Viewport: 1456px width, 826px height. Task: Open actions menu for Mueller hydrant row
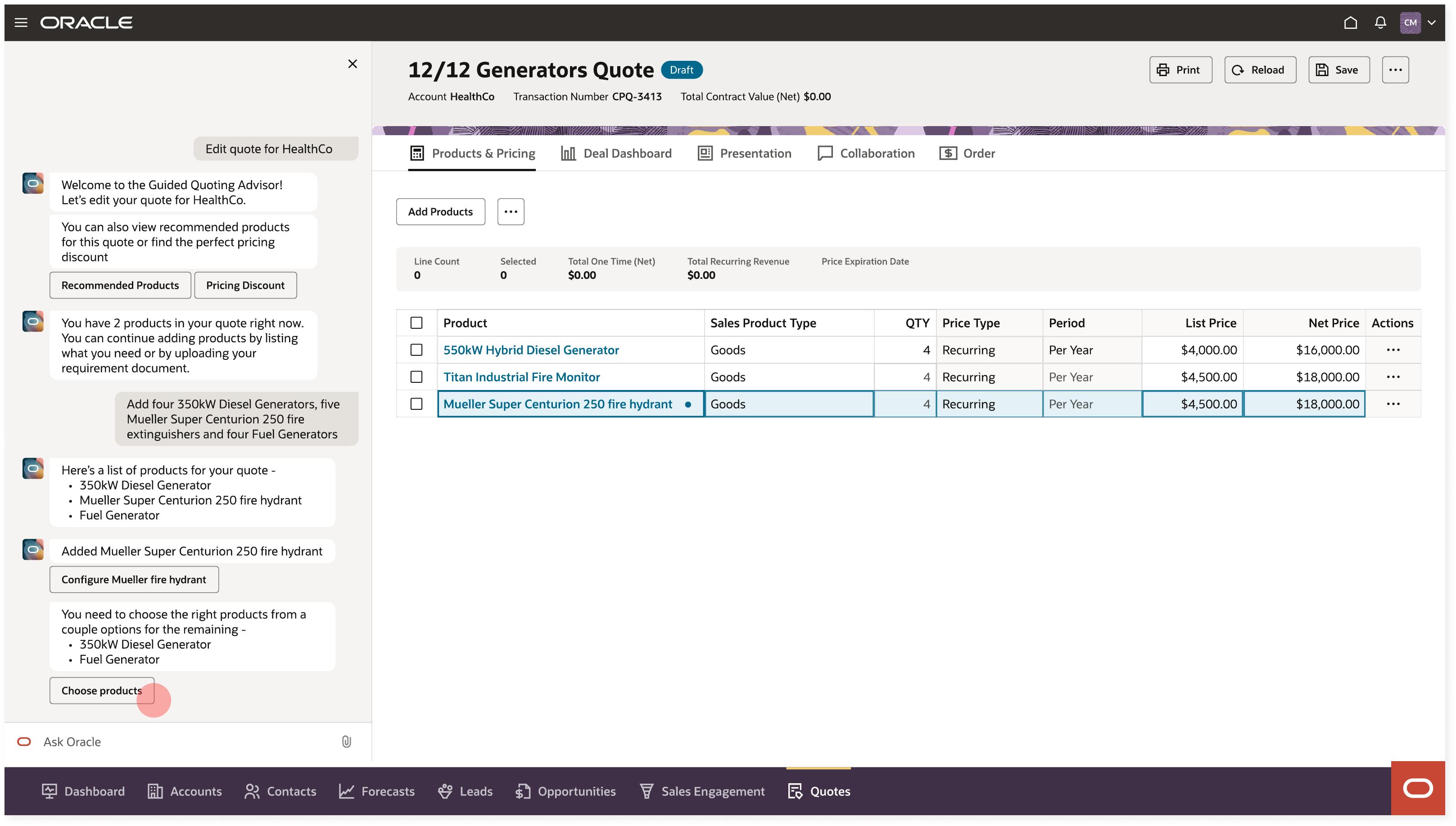[x=1393, y=404]
